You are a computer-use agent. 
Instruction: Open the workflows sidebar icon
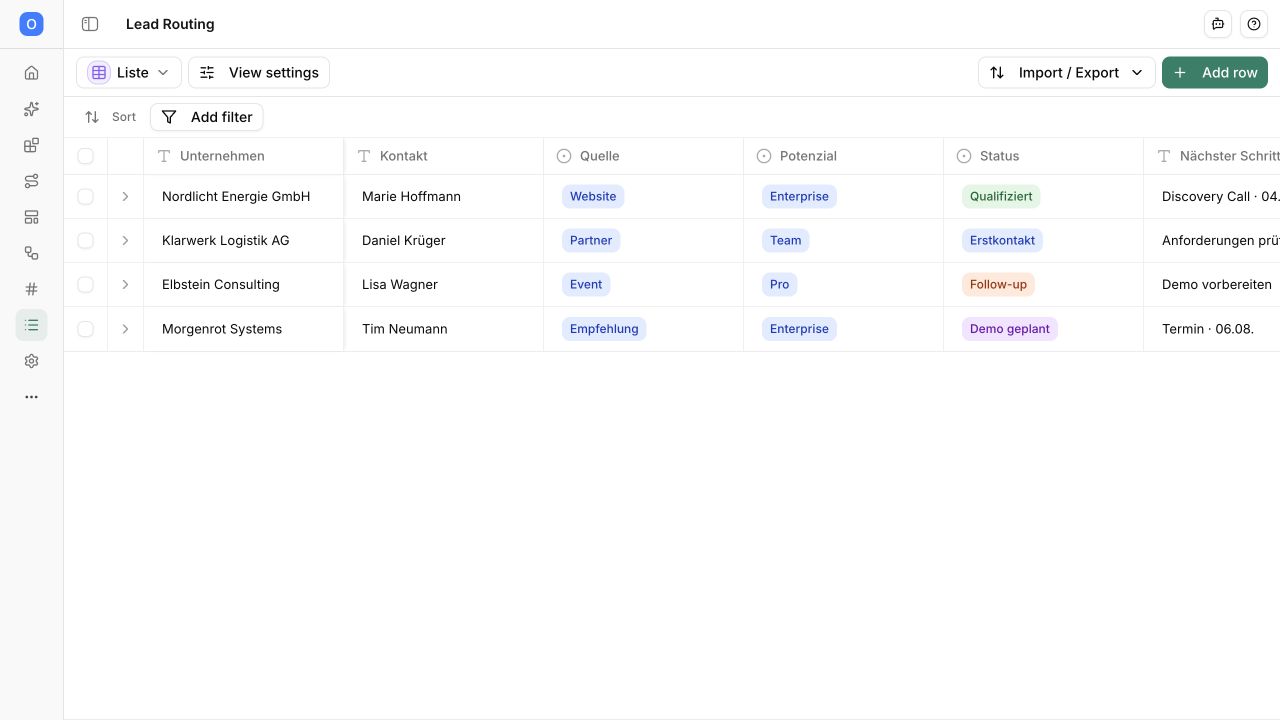point(31,181)
